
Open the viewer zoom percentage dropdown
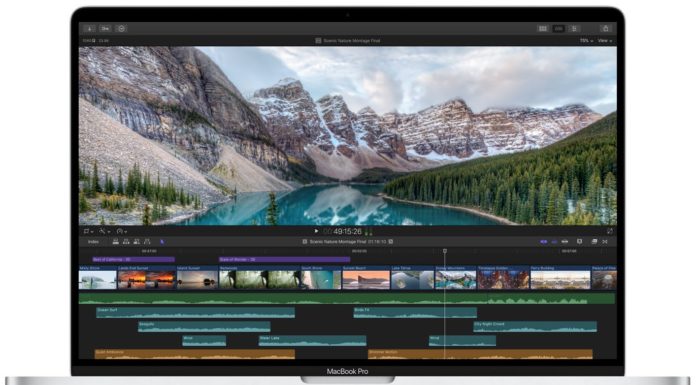tap(586, 40)
